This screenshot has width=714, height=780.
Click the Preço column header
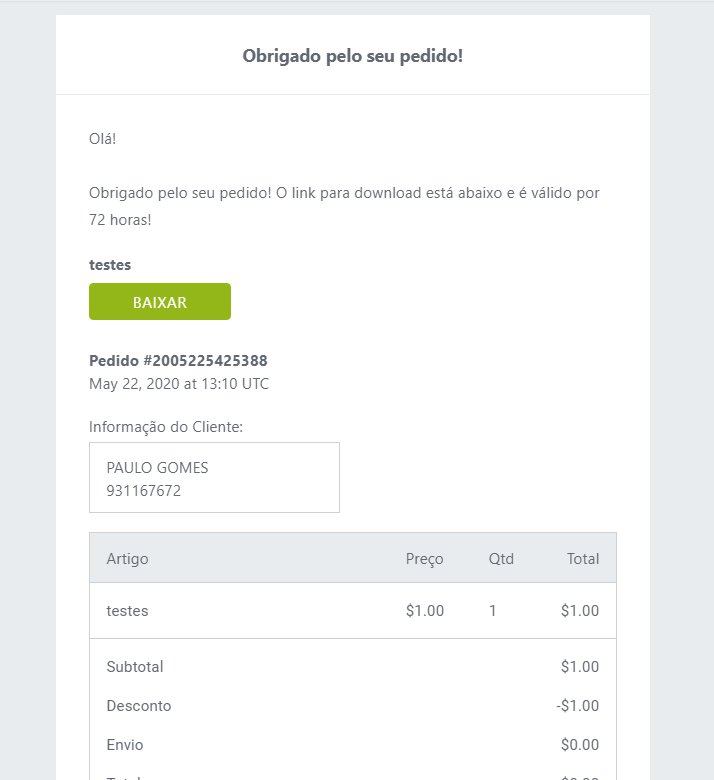click(424, 559)
